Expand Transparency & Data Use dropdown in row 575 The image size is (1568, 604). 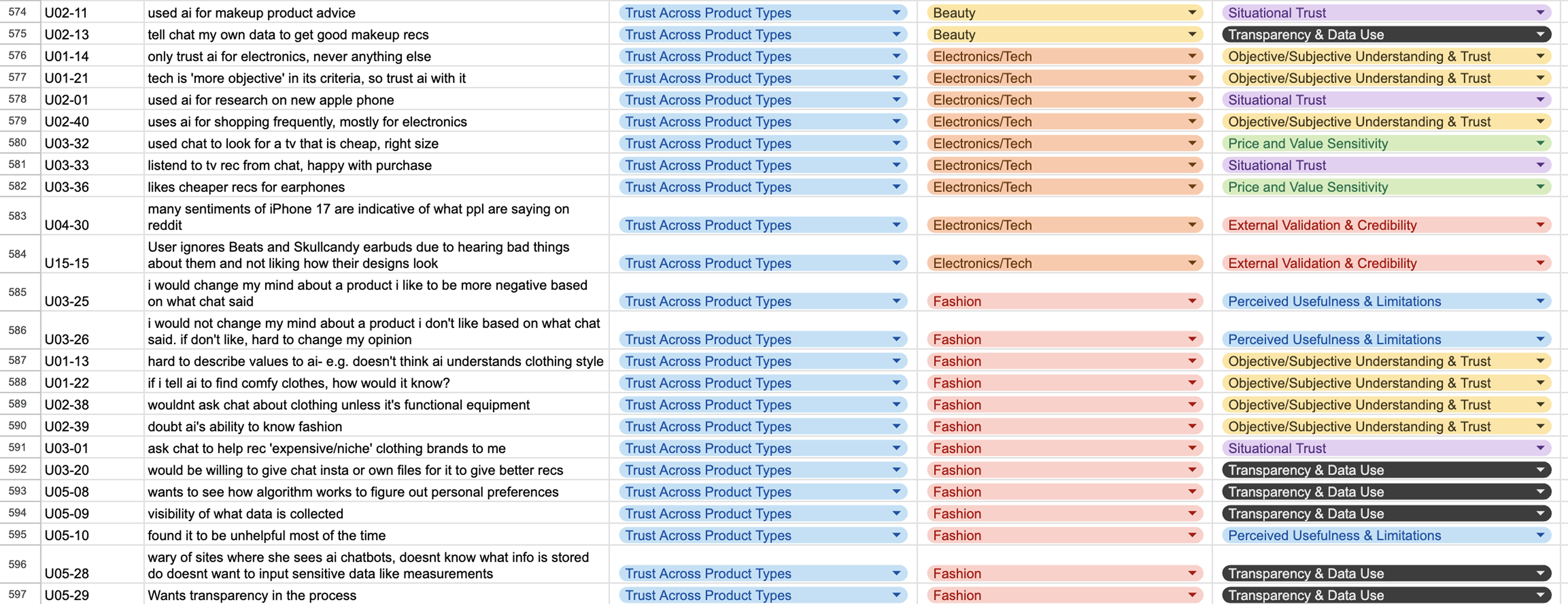coord(1540,35)
